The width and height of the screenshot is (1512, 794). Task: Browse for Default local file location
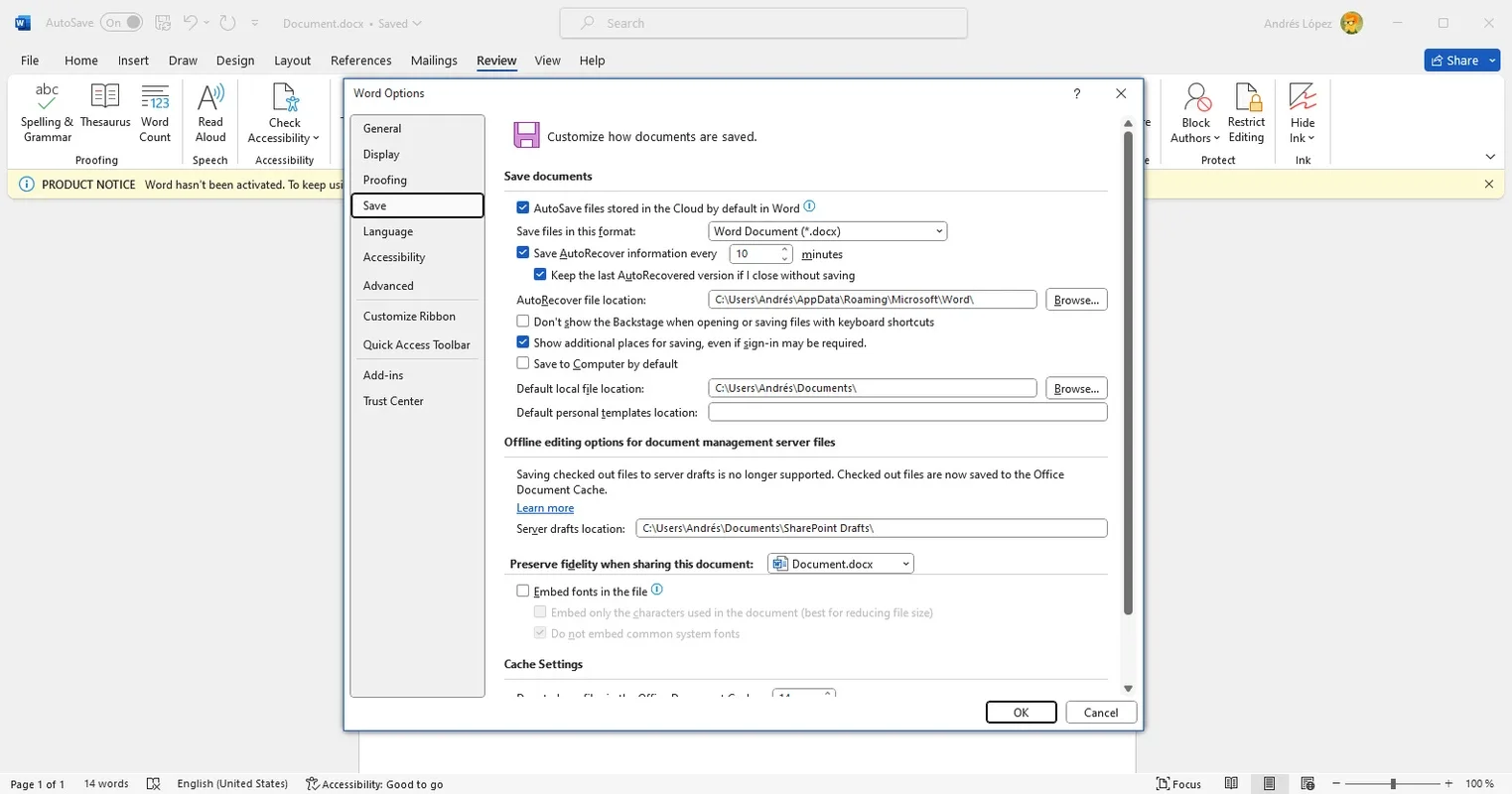[1076, 389]
